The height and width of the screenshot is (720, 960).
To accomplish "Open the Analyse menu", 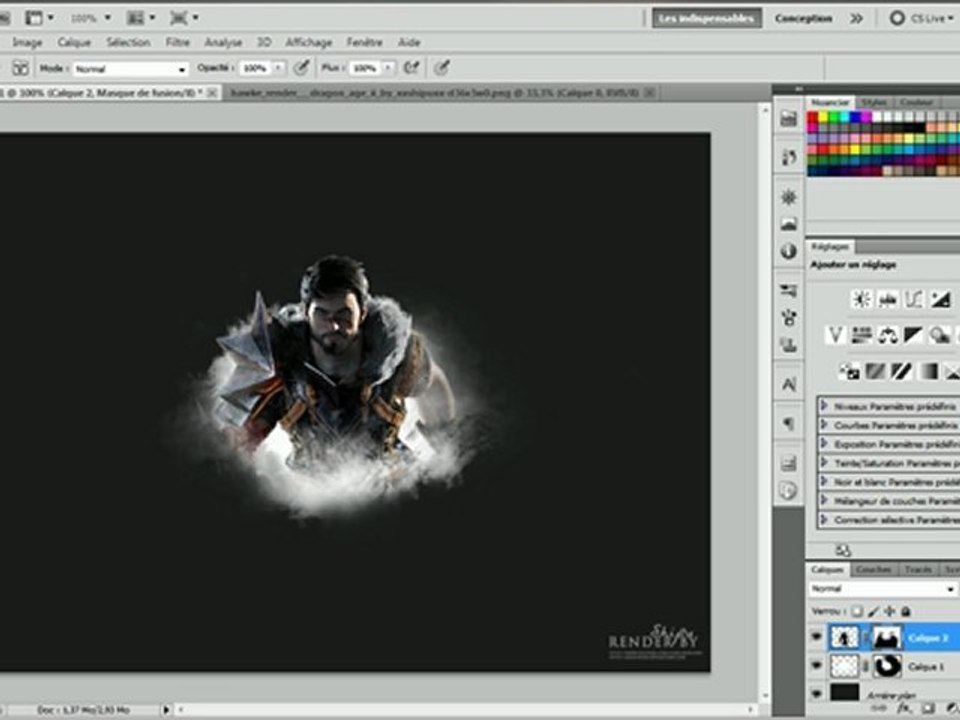I will (223, 42).
